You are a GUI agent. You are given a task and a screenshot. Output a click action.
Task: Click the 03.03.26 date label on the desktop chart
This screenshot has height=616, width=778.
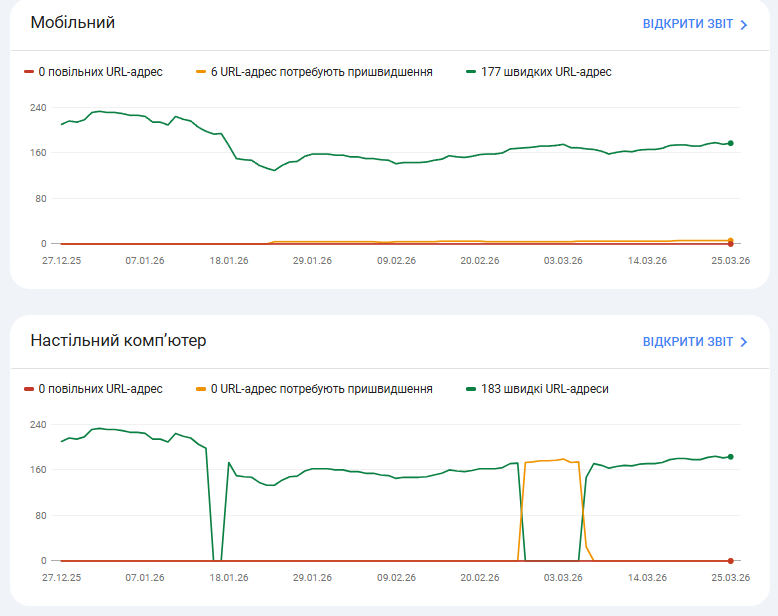coord(563,577)
